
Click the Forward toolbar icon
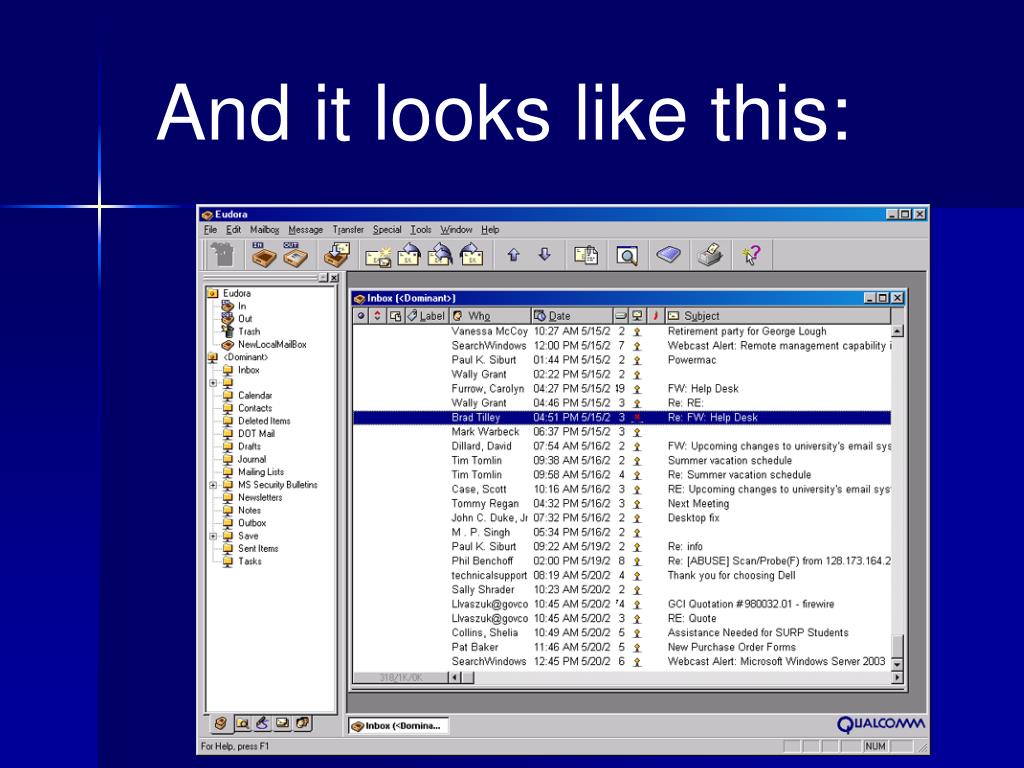[x=471, y=255]
